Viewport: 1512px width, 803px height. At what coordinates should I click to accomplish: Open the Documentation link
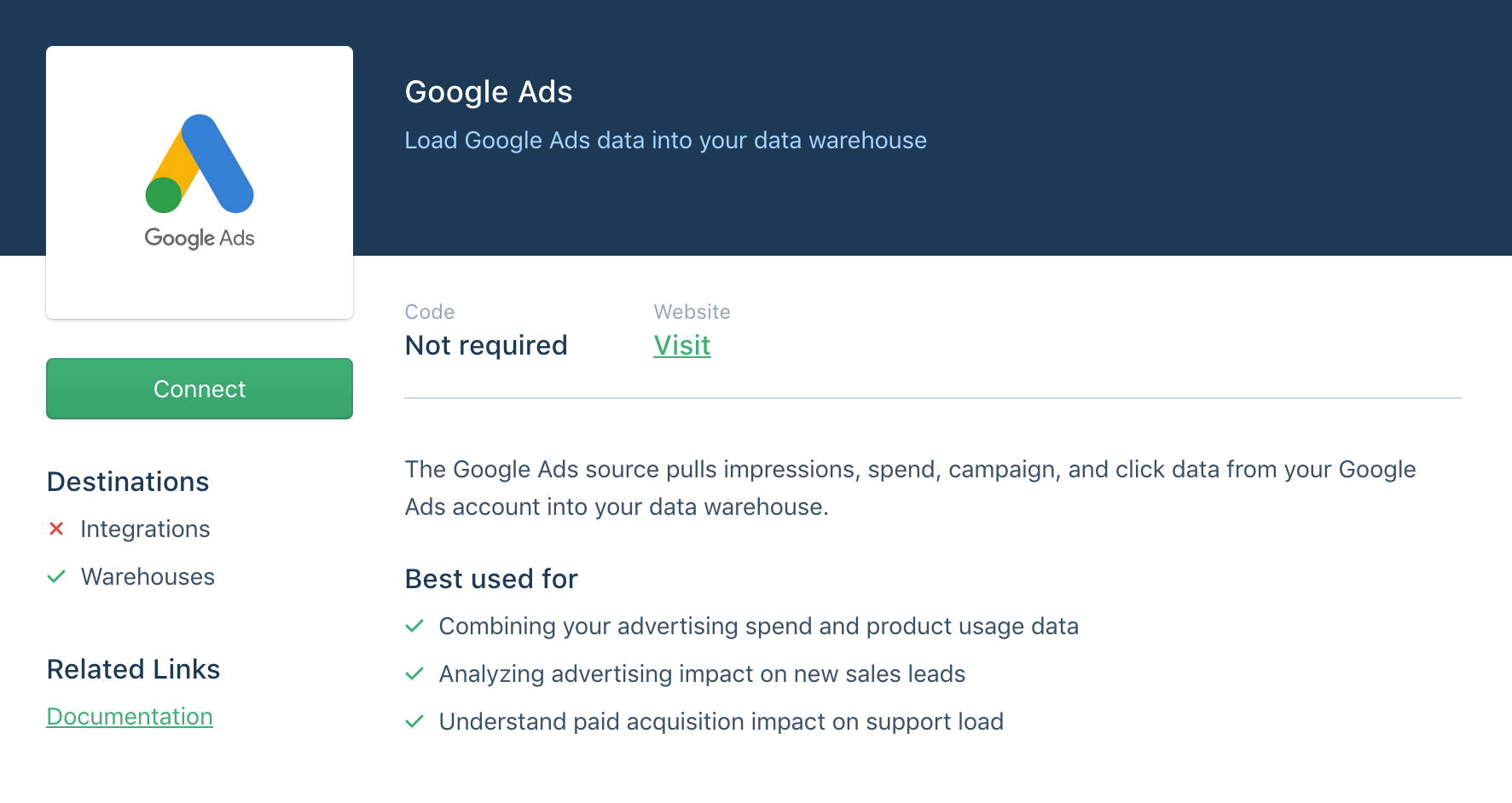point(130,716)
